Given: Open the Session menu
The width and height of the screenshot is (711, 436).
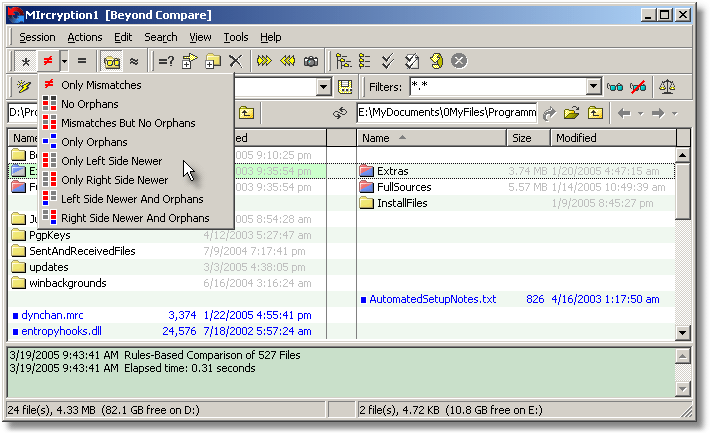Looking at the screenshot, I should click(x=37, y=37).
